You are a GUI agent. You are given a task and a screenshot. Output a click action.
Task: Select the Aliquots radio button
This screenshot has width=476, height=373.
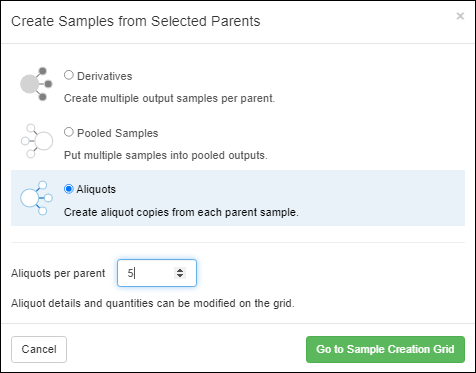69,189
